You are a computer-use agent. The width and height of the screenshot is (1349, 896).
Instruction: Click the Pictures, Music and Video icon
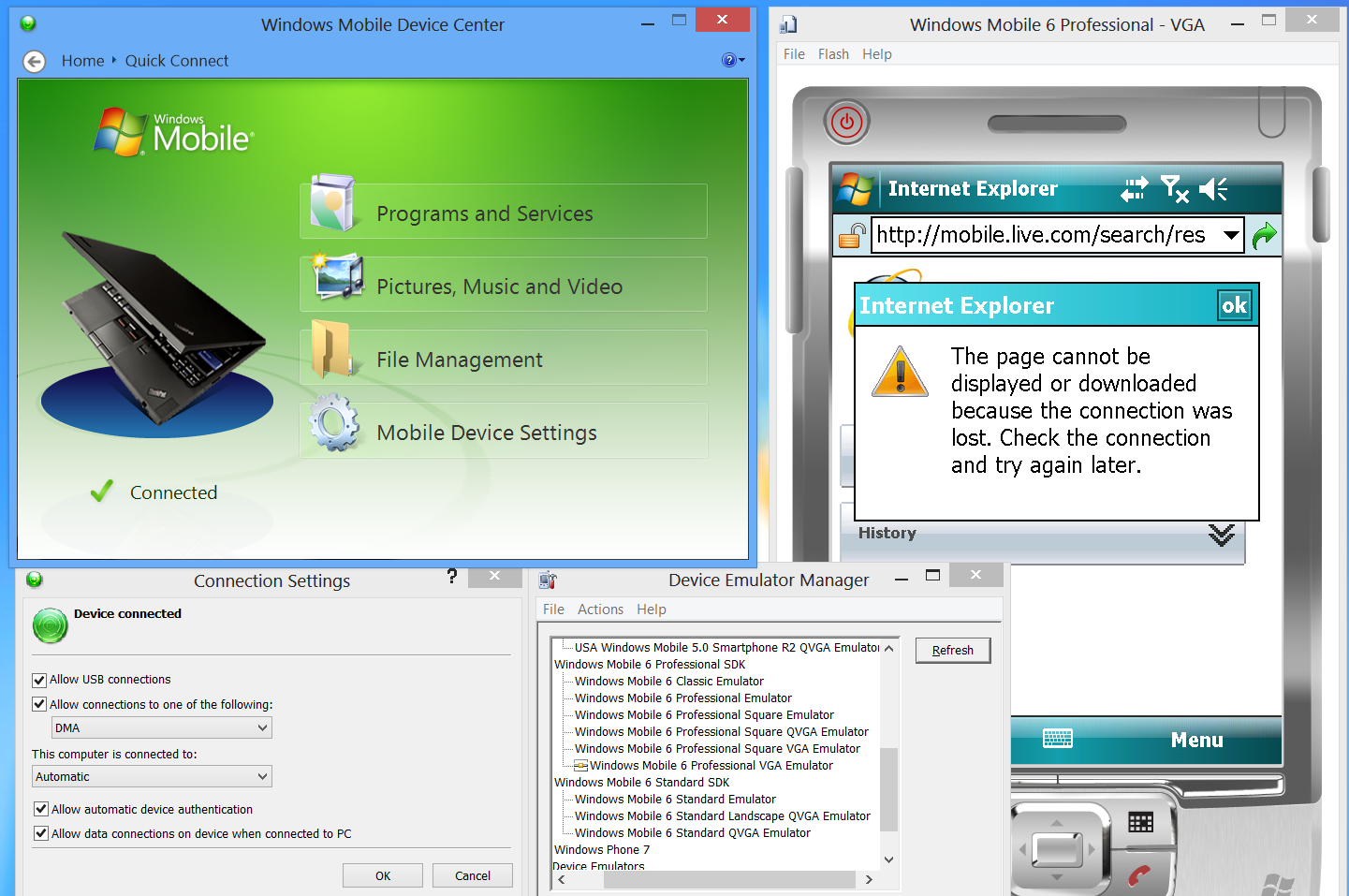(x=337, y=277)
